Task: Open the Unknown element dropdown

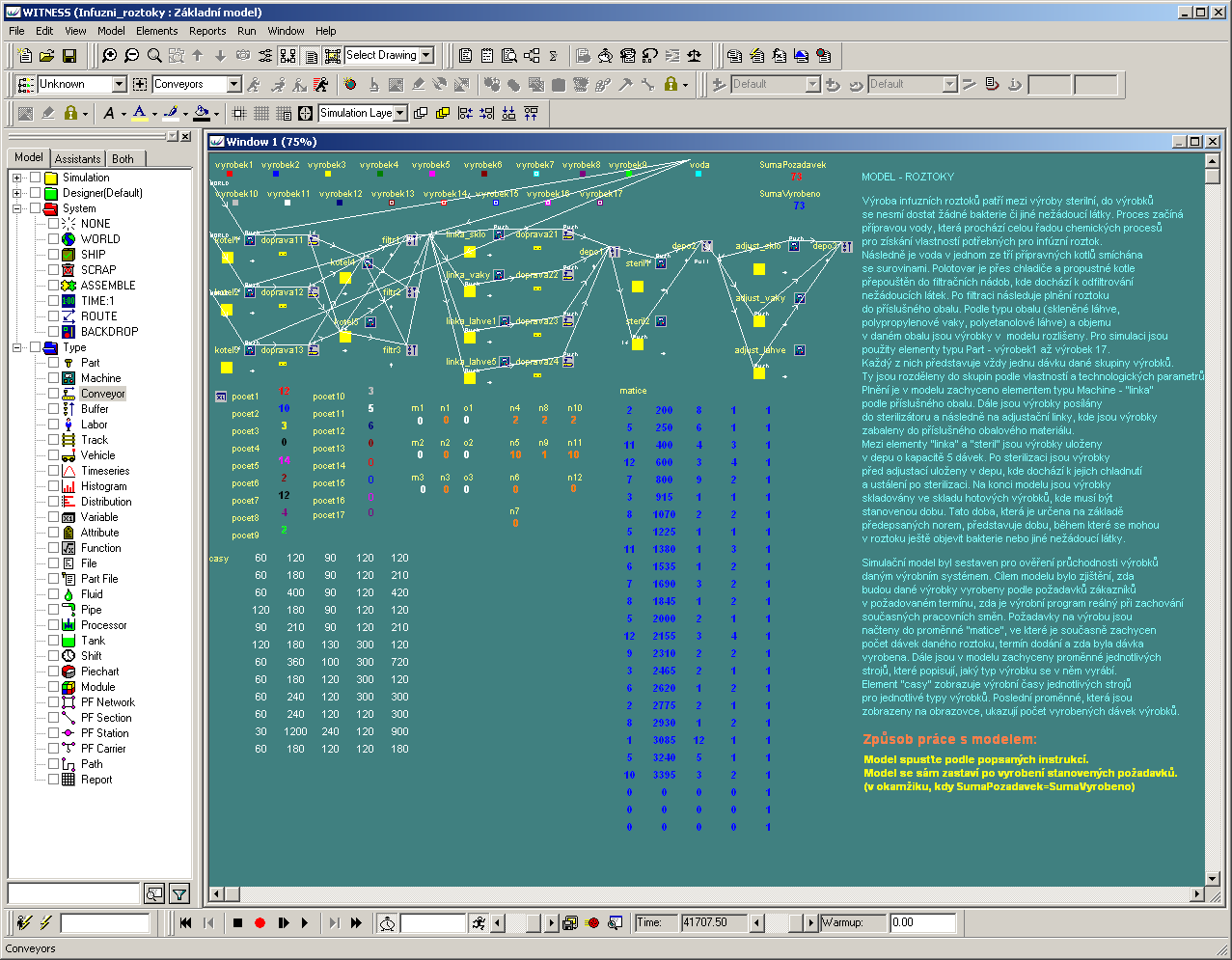Action: pos(120,85)
